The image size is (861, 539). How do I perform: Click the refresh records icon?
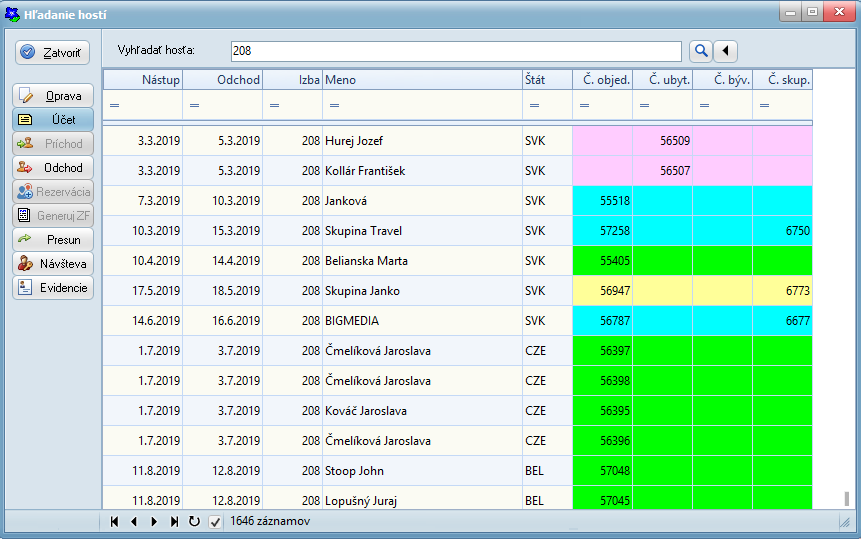[194, 521]
